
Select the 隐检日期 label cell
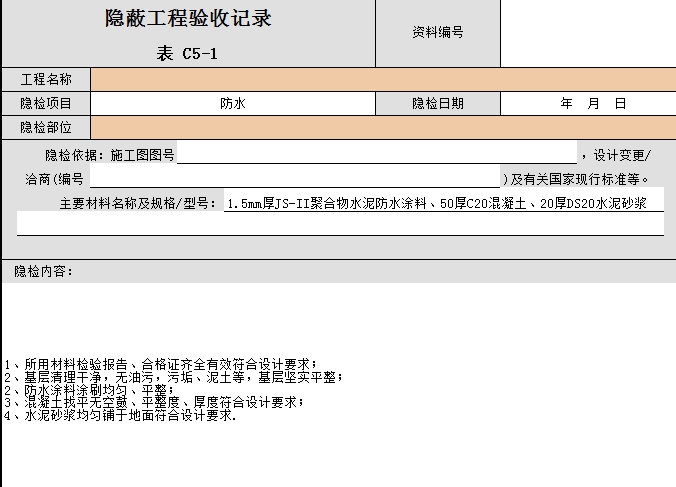click(x=438, y=103)
